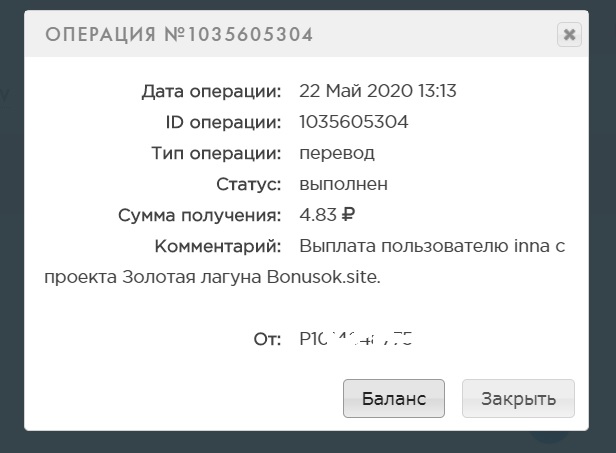Click the Тип операции label
This screenshot has height=453, width=616.
click(x=215, y=153)
